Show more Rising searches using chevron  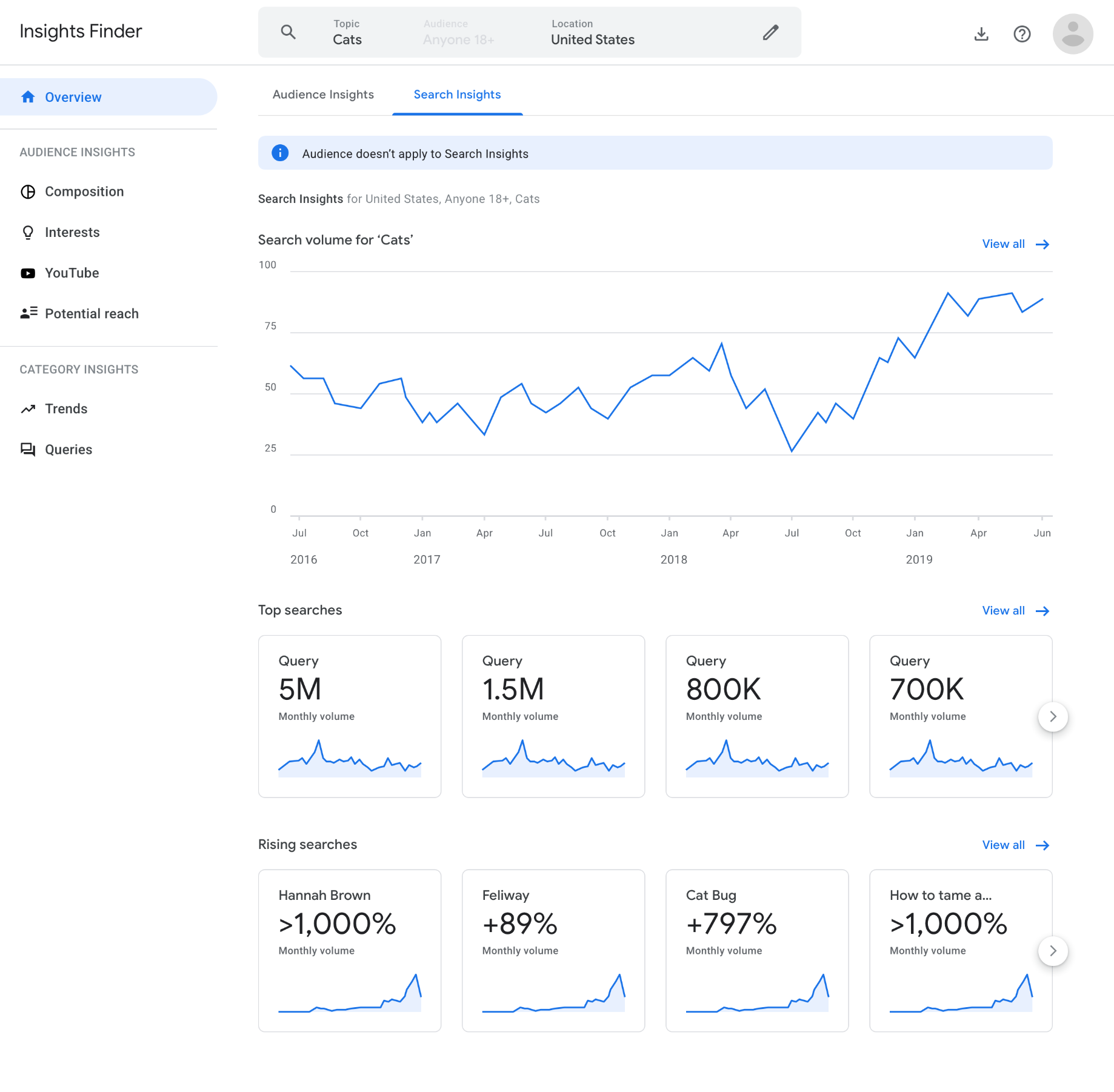(1053, 951)
